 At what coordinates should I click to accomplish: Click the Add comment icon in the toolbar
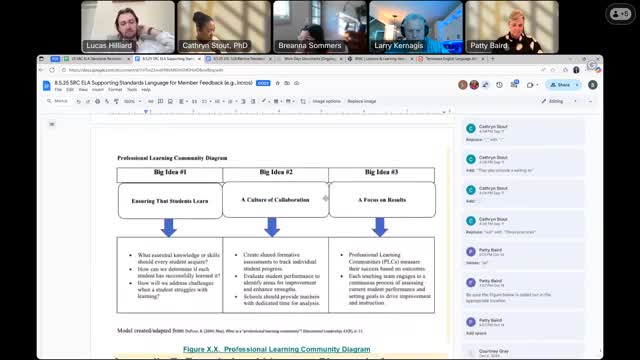[160, 101]
